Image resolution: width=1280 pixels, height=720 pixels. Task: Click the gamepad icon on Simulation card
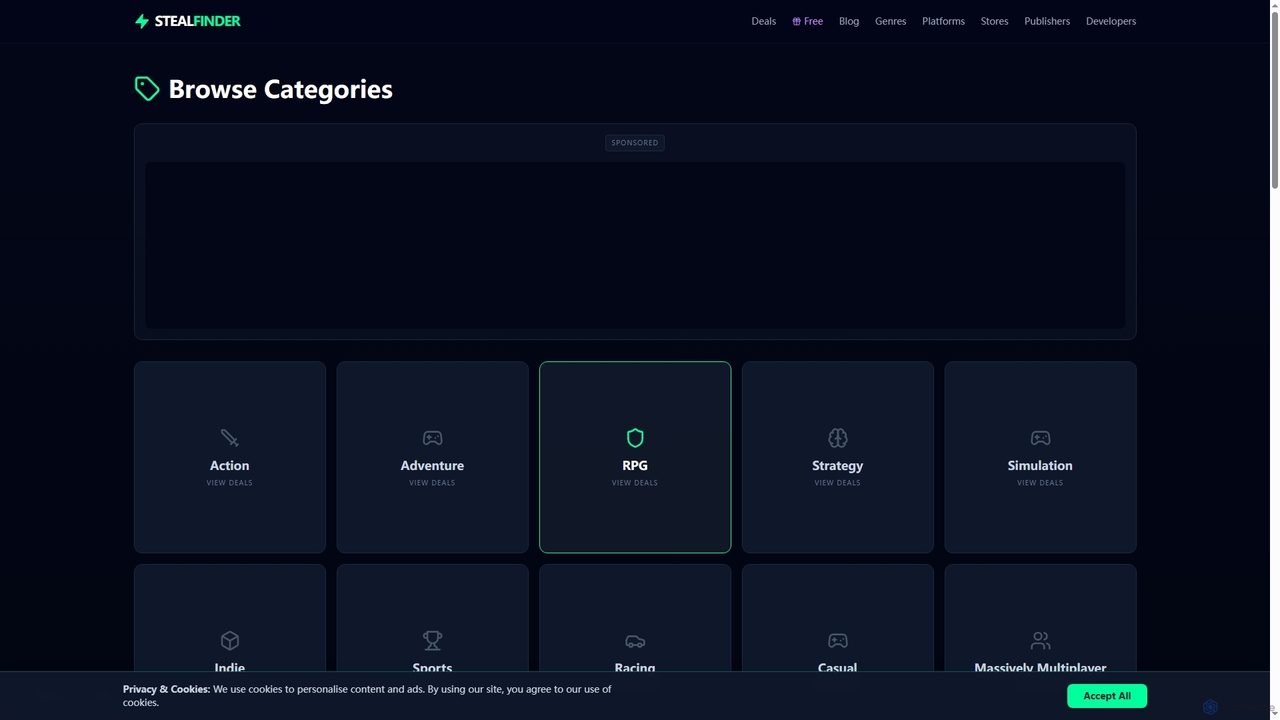tap(1040, 438)
